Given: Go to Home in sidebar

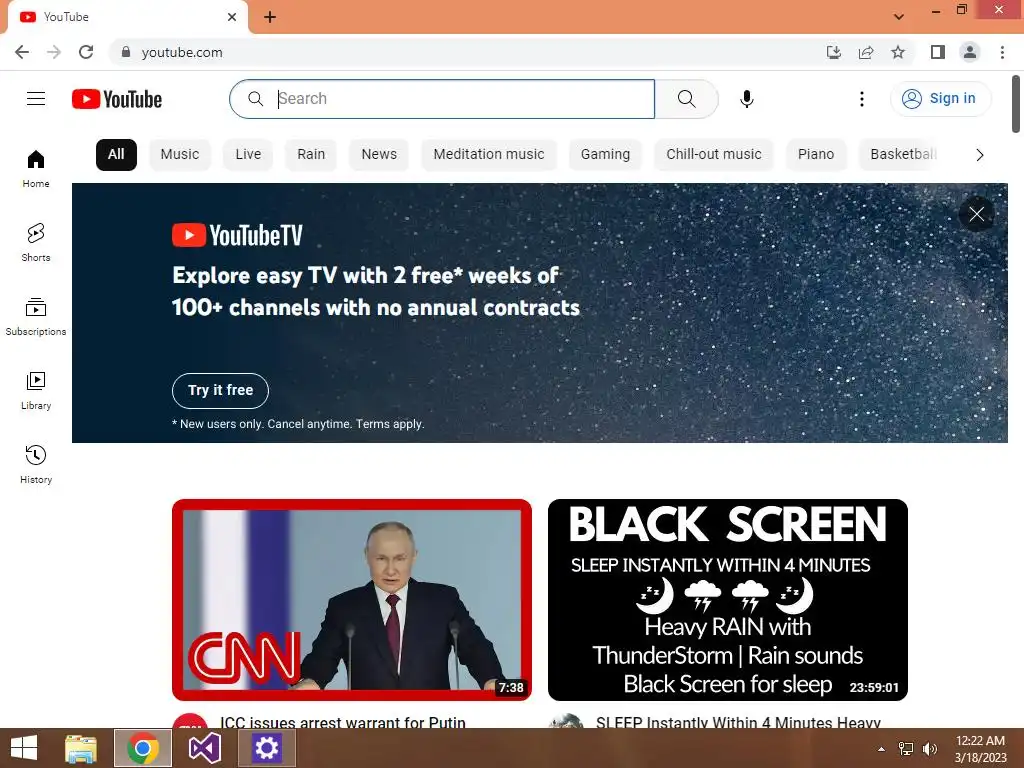Looking at the screenshot, I should pos(36,169).
